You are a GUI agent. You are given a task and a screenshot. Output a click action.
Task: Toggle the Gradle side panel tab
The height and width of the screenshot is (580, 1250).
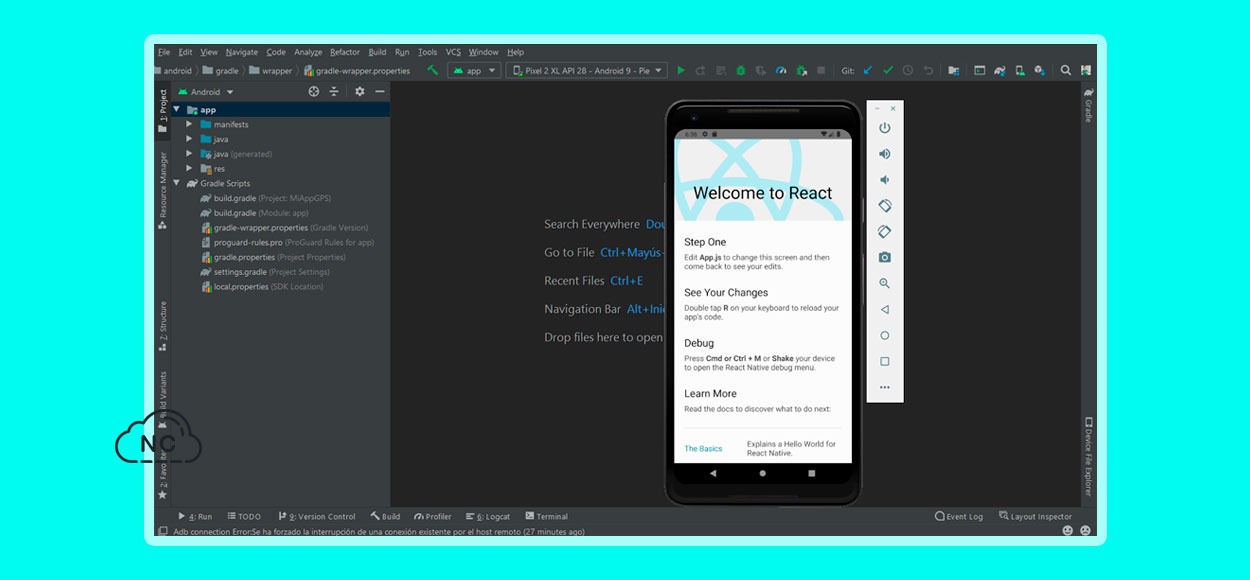click(x=1089, y=105)
